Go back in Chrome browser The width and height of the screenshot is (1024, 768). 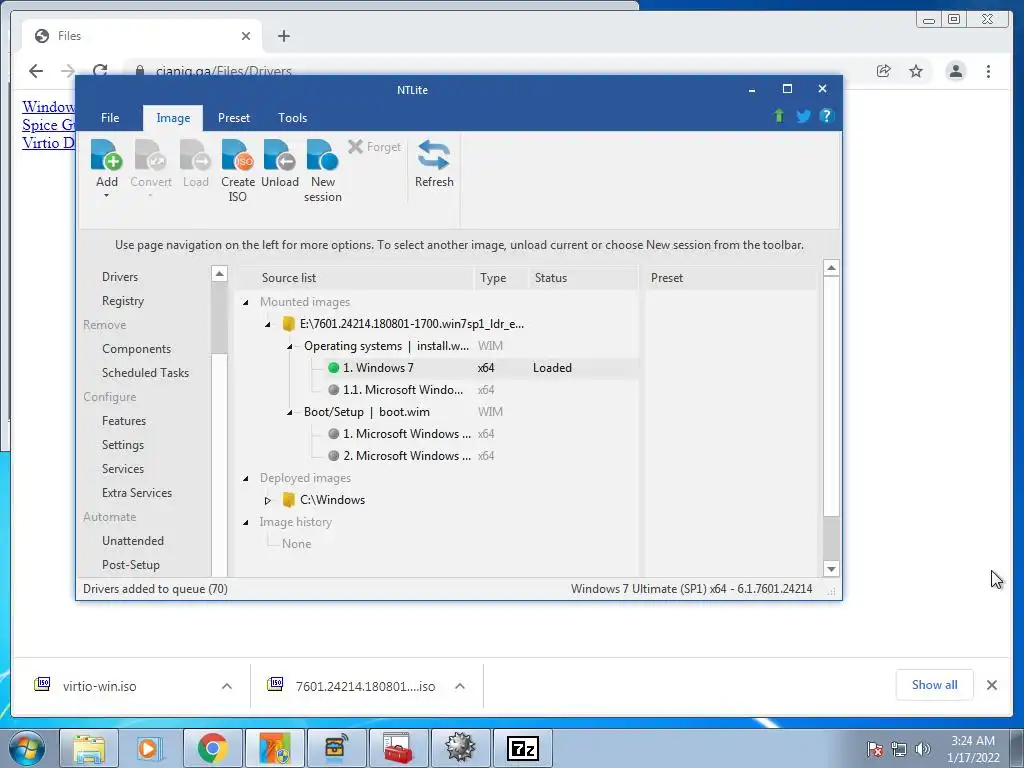36,71
